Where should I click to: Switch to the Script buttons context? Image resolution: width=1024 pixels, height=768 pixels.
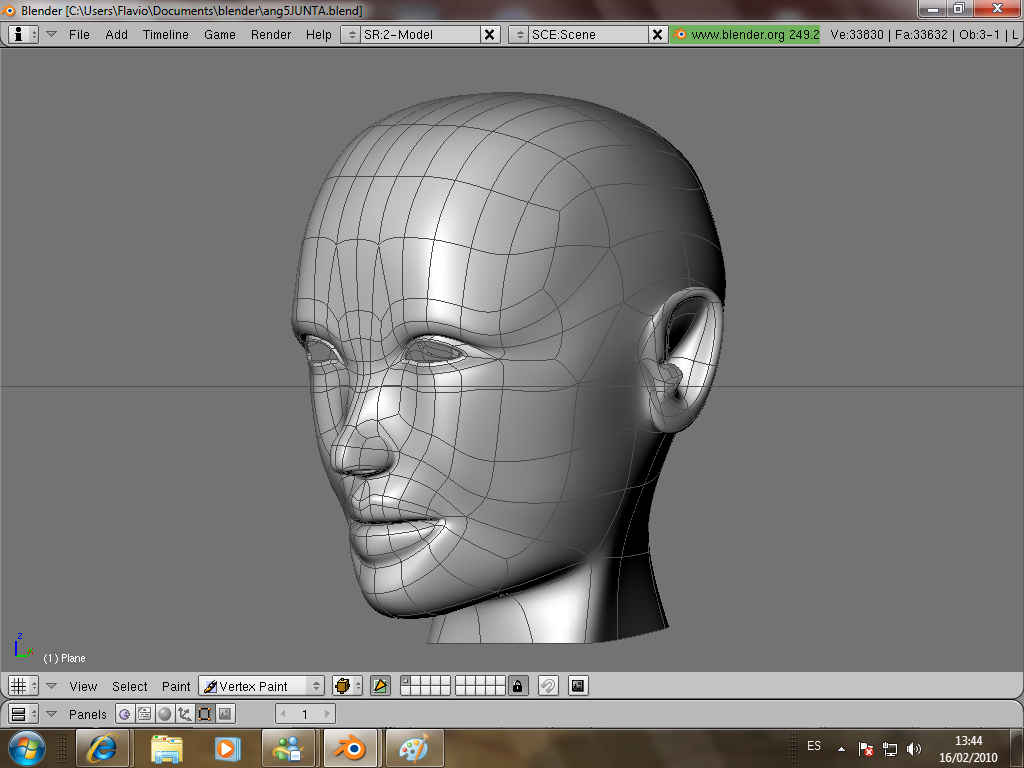click(x=144, y=714)
